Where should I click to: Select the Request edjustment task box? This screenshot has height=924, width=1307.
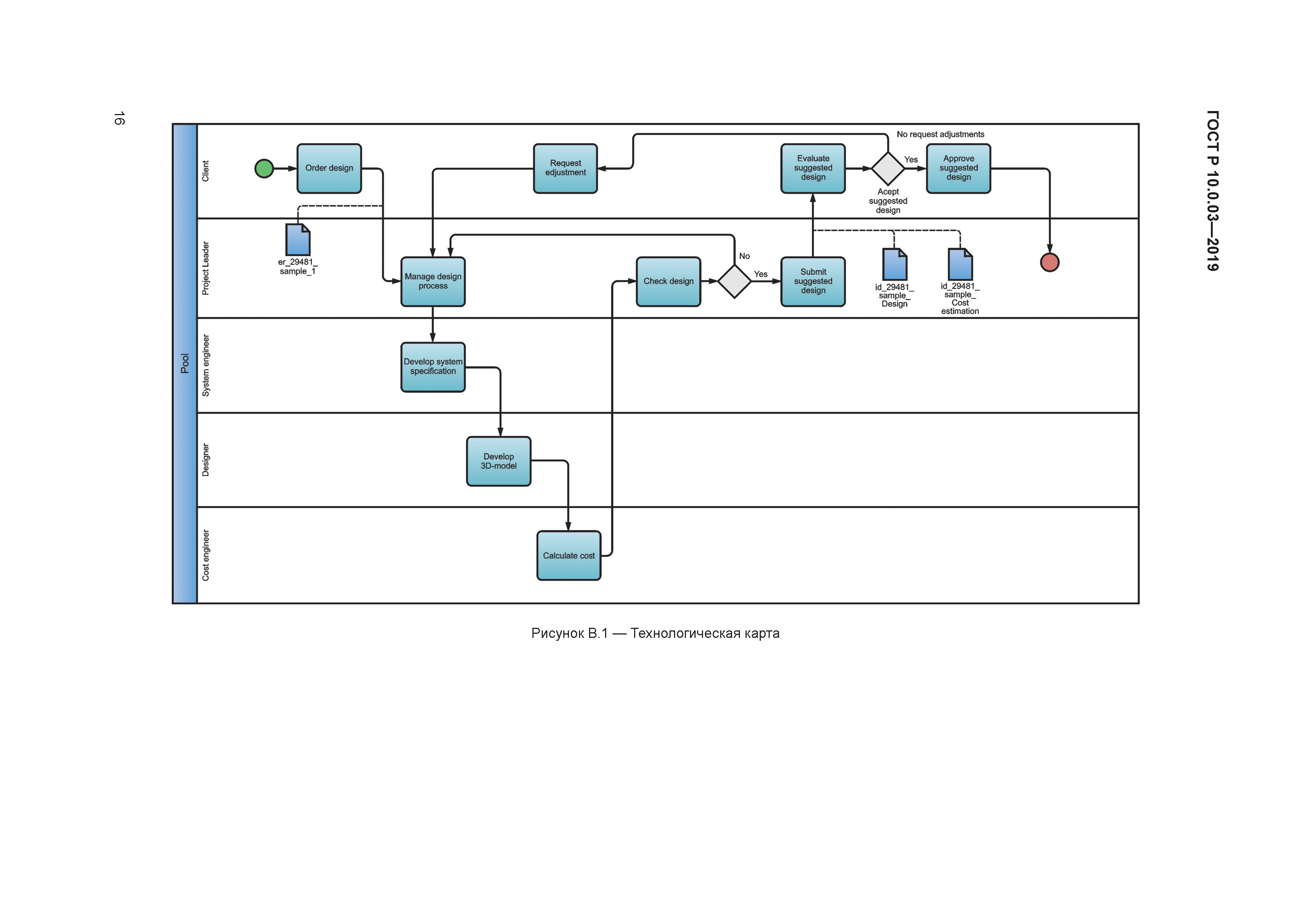point(565,168)
